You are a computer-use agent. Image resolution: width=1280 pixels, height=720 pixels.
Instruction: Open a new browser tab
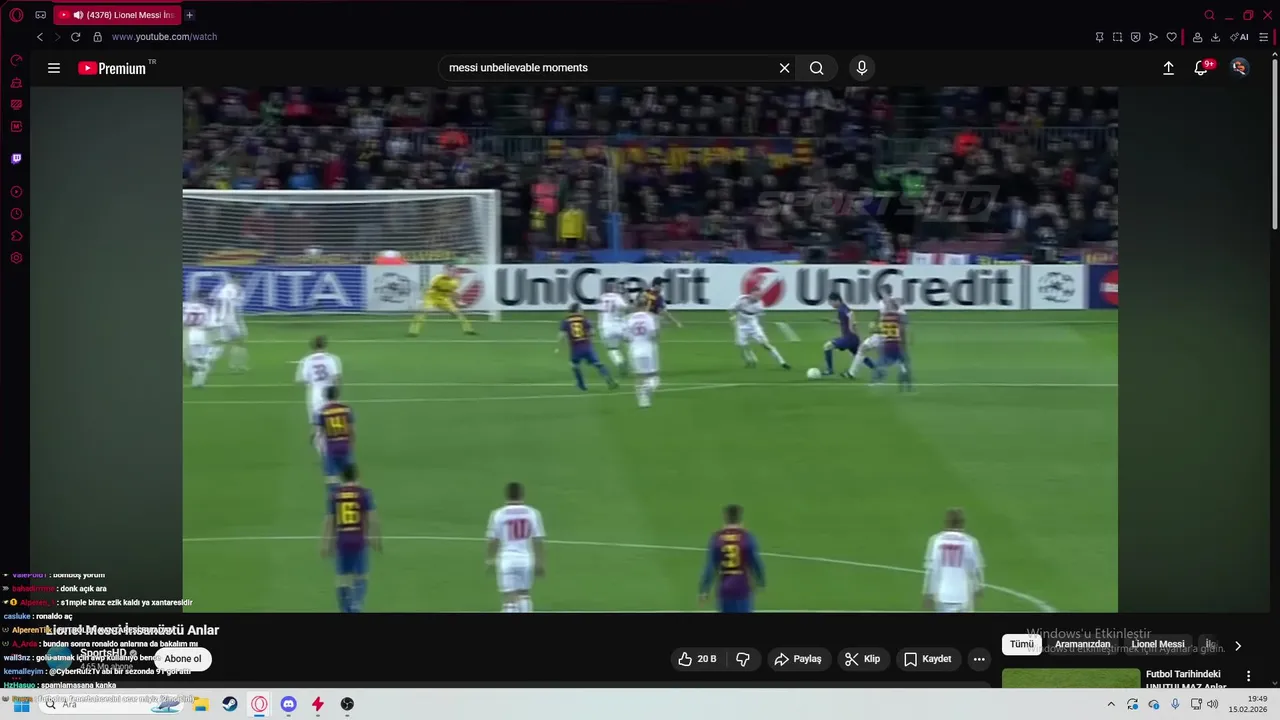(189, 15)
